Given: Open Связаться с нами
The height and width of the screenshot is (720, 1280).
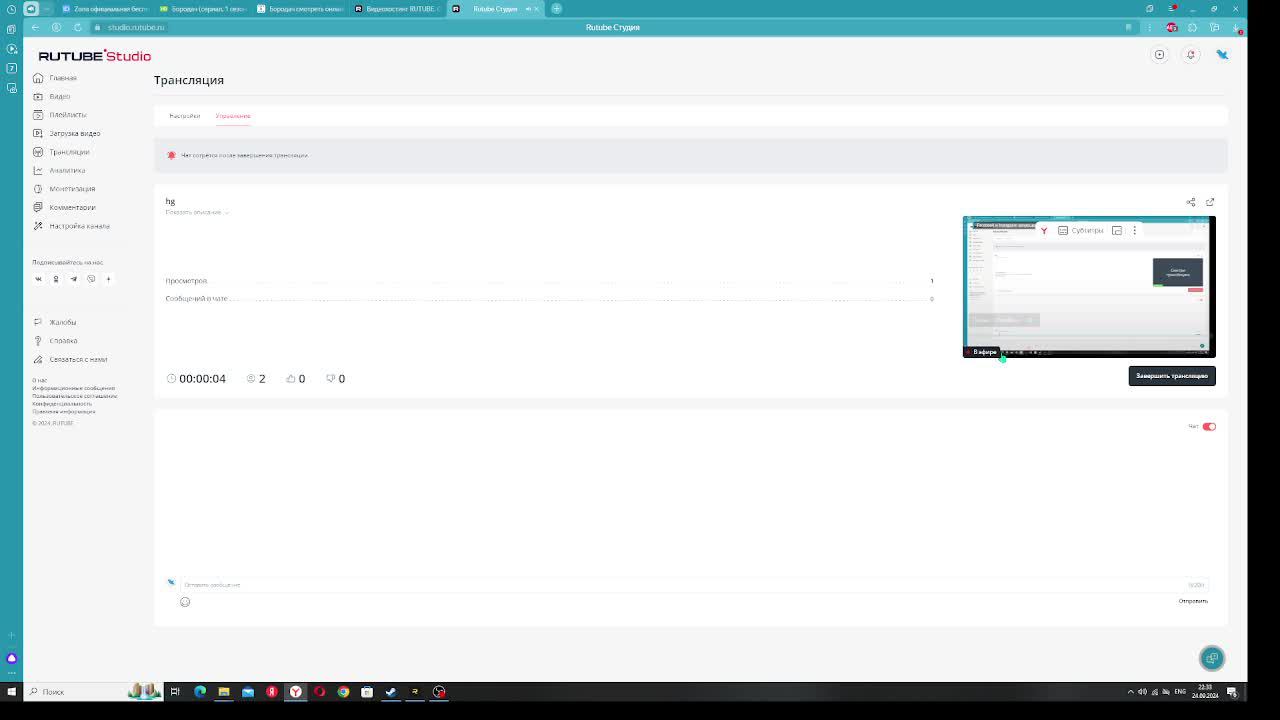Looking at the screenshot, I should pos(78,359).
